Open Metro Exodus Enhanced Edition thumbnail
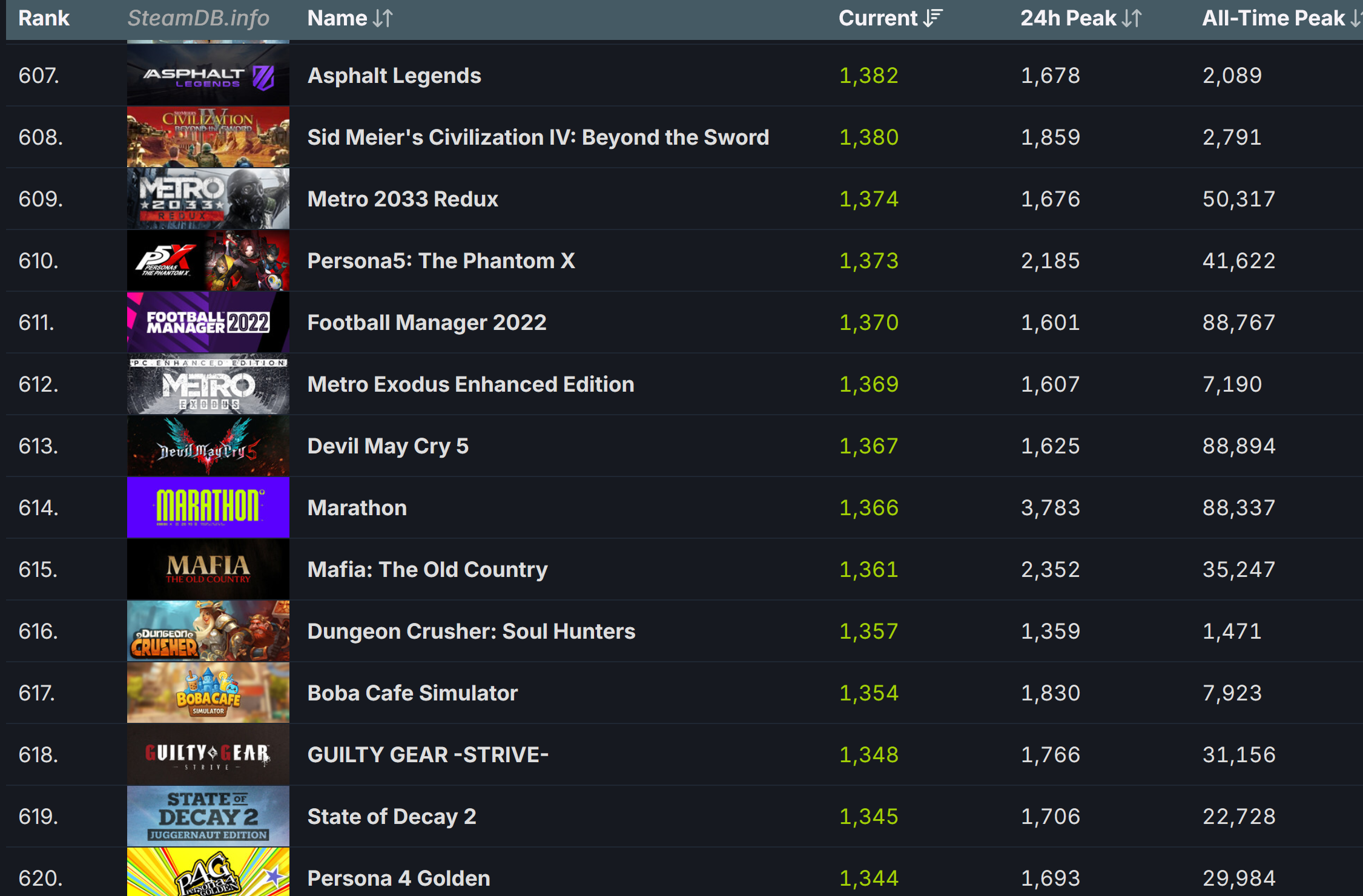The height and width of the screenshot is (896, 1363). [x=208, y=384]
